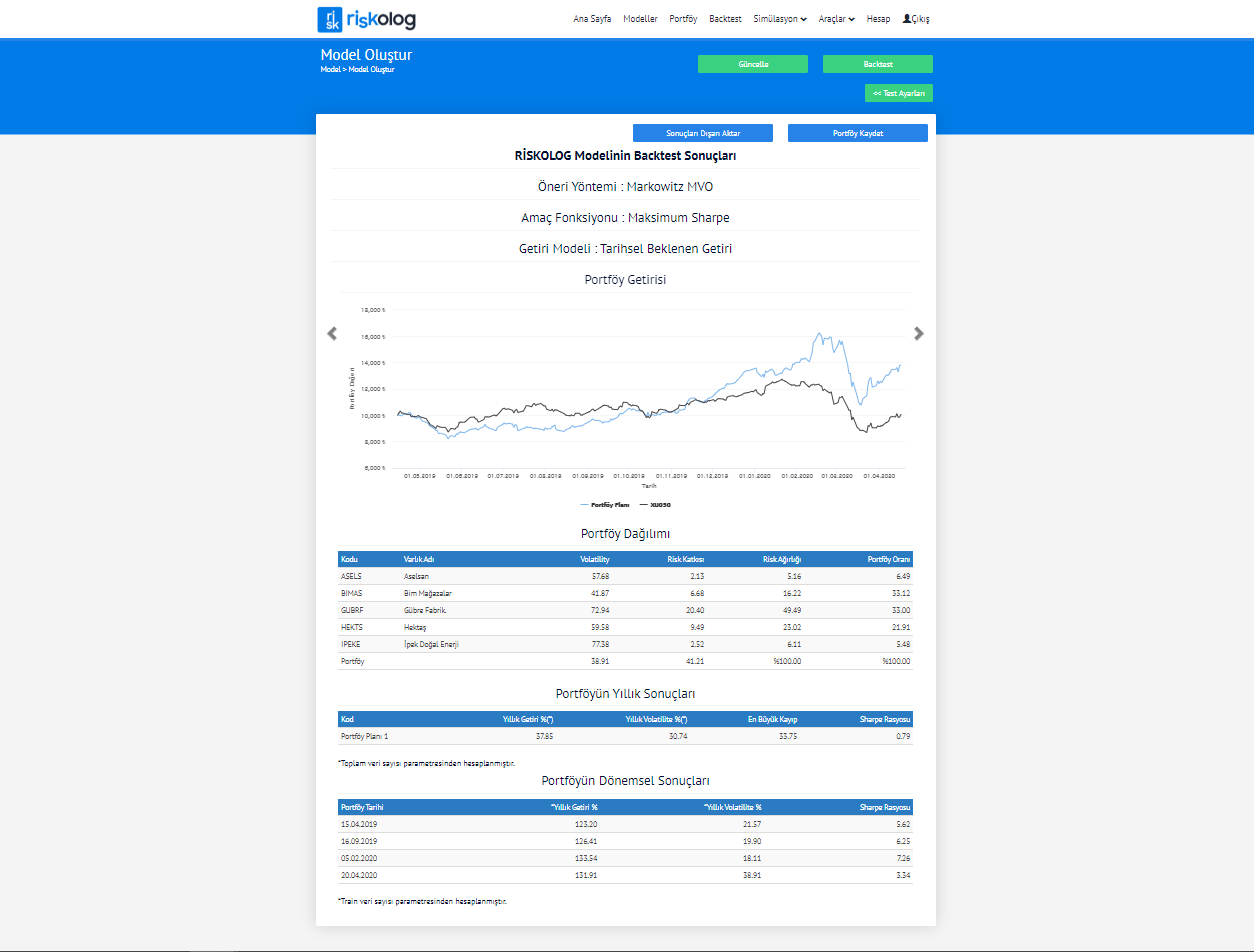Click the Test Ayarları button
The height and width of the screenshot is (952, 1254).
898,93
